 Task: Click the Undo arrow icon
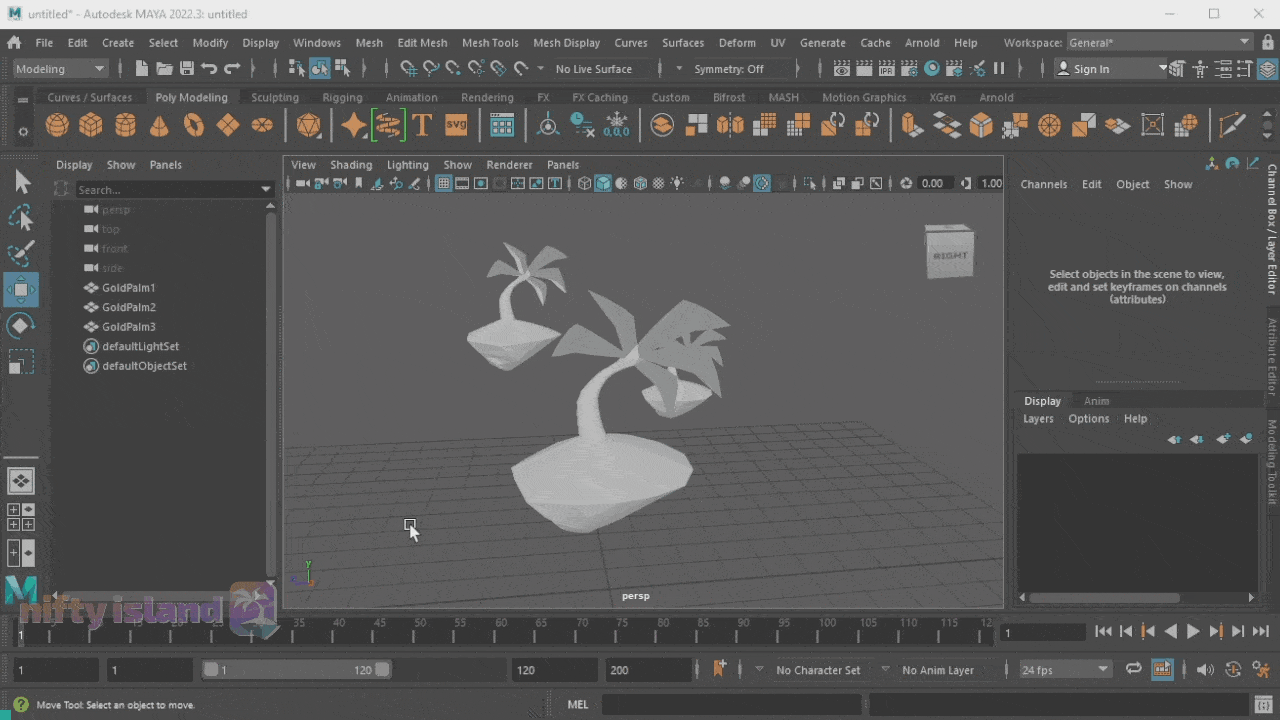tap(209, 69)
